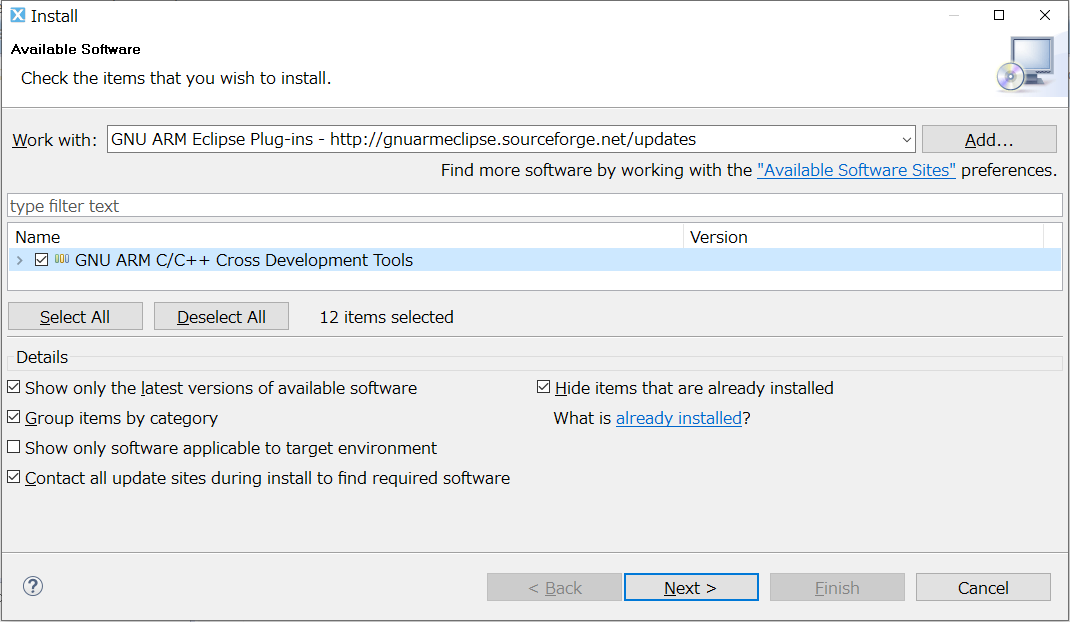
Task: Click the Add... button
Action: 989,139
